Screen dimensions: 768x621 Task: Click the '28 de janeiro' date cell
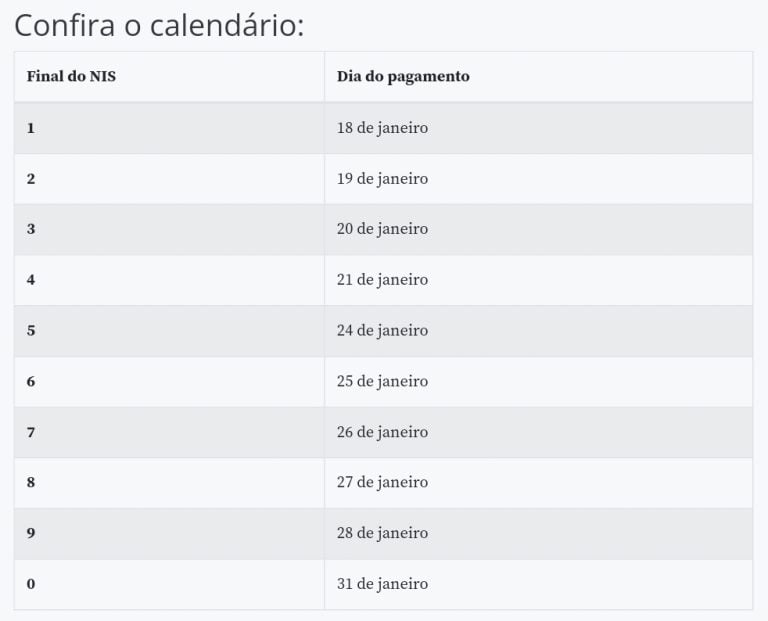click(x=538, y=534)
